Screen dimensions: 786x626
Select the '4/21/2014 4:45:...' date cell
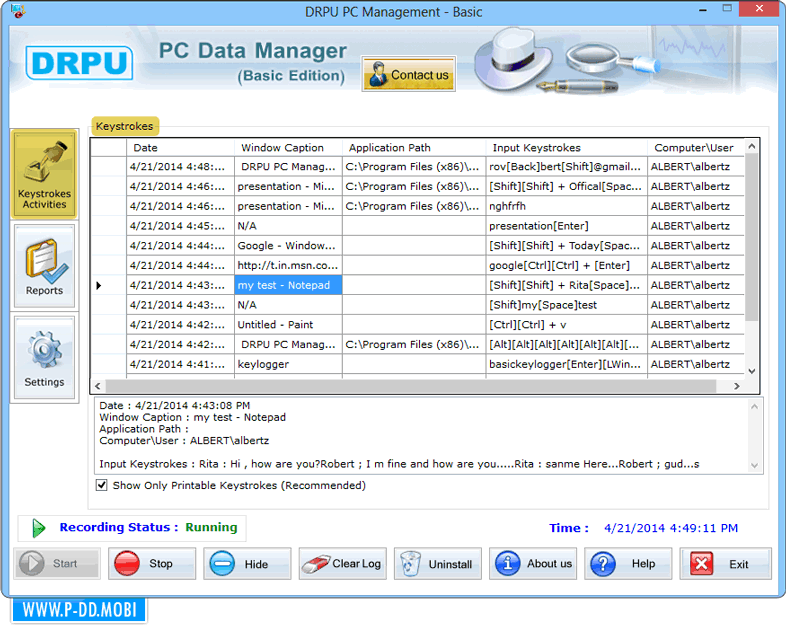(x=180, y=226)
